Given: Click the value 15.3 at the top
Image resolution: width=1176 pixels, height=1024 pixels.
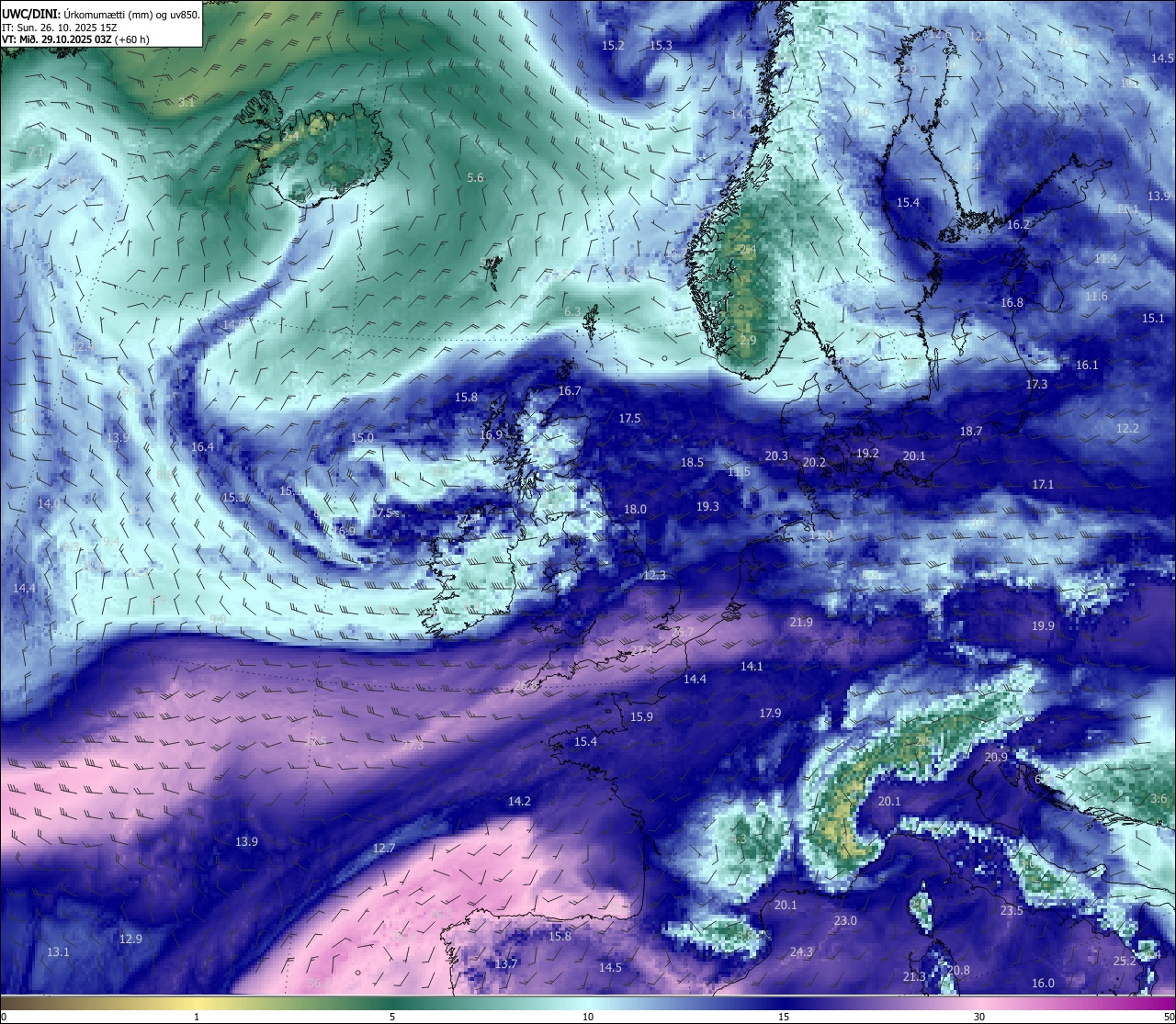Looking at the screenshot, I should (x=661, y=45).
